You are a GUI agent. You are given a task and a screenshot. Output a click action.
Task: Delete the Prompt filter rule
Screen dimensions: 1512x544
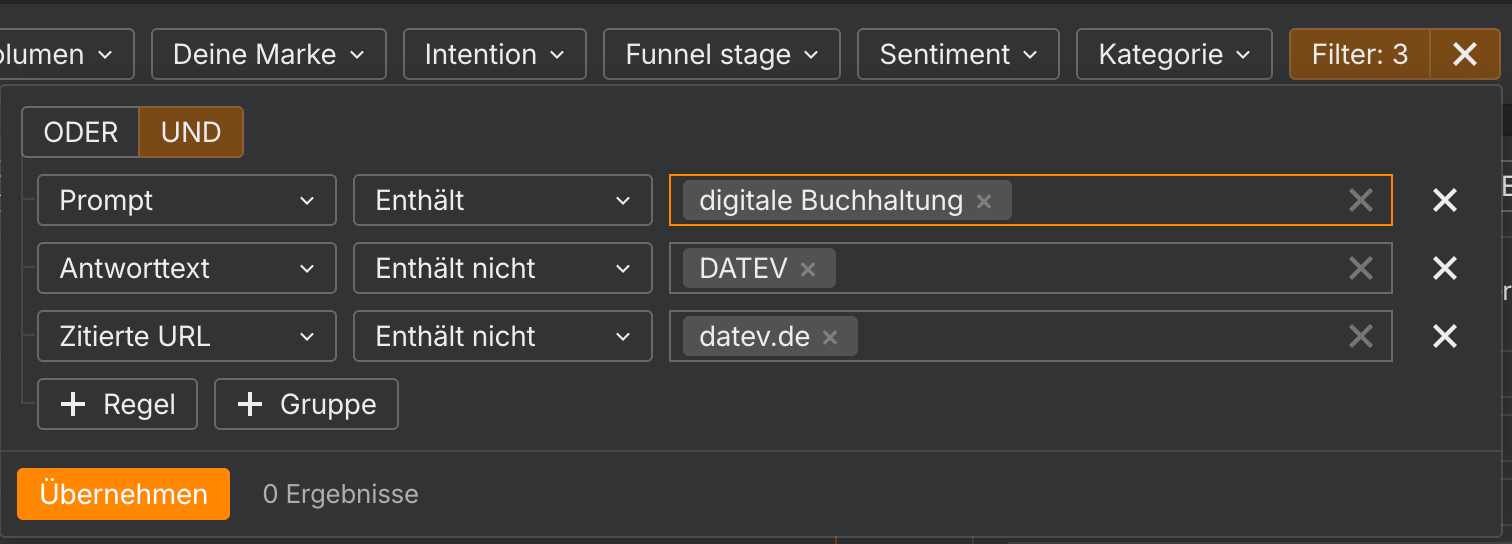1445,200
